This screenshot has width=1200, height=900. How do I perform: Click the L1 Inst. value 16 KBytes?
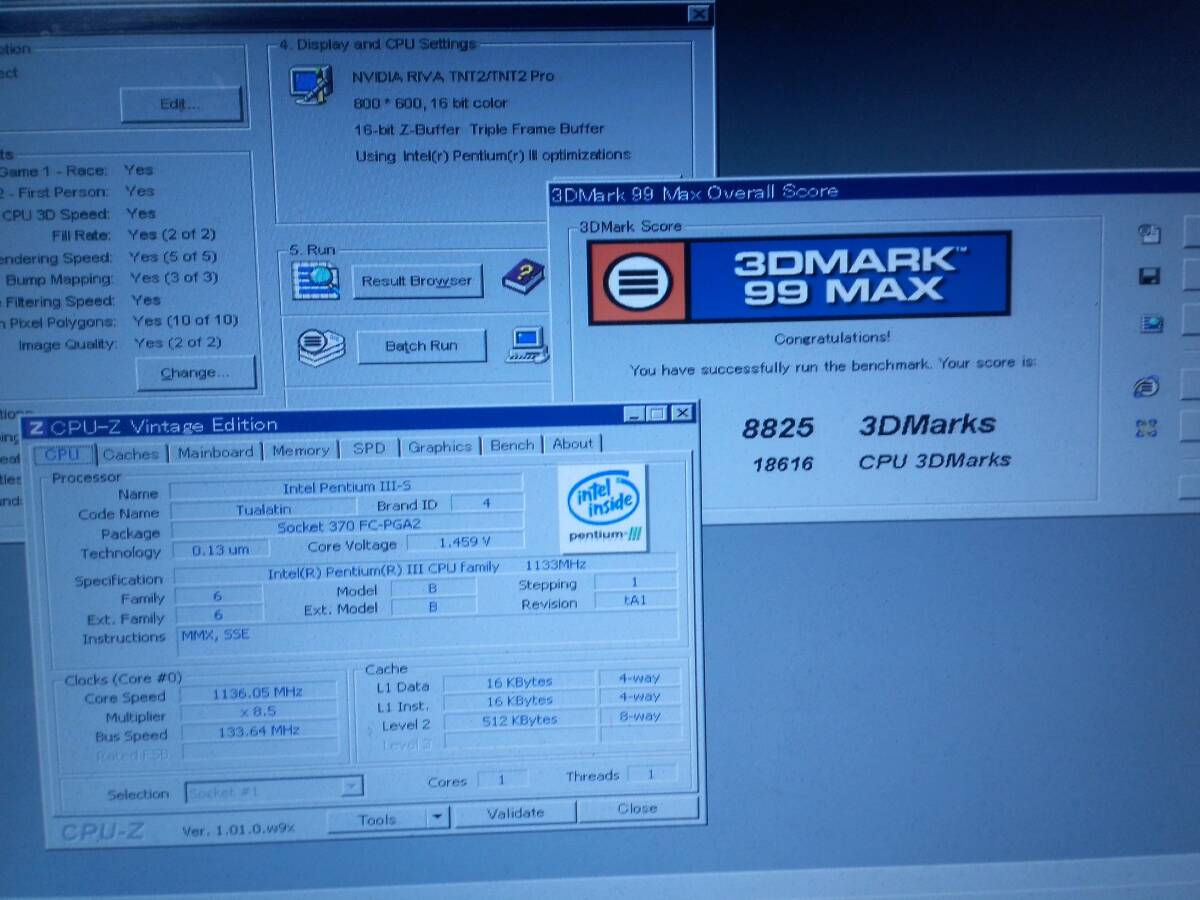click(518, 701)
